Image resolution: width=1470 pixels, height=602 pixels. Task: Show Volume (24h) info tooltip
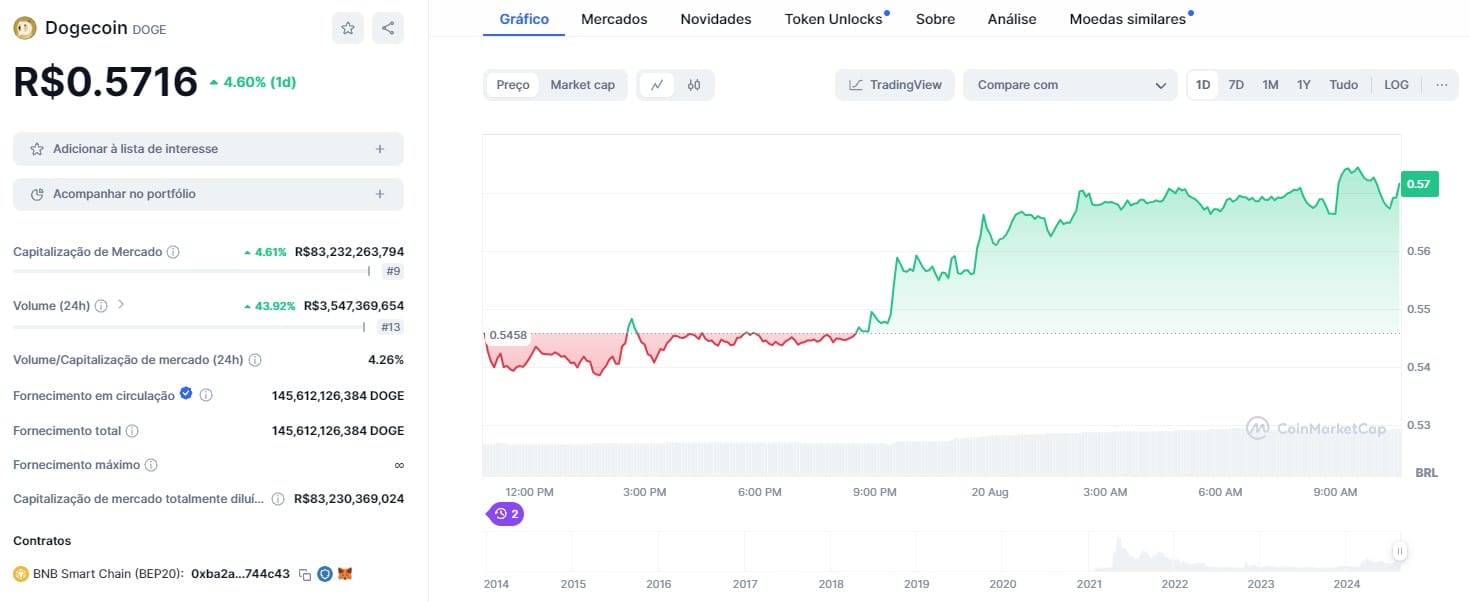point(101,306)
